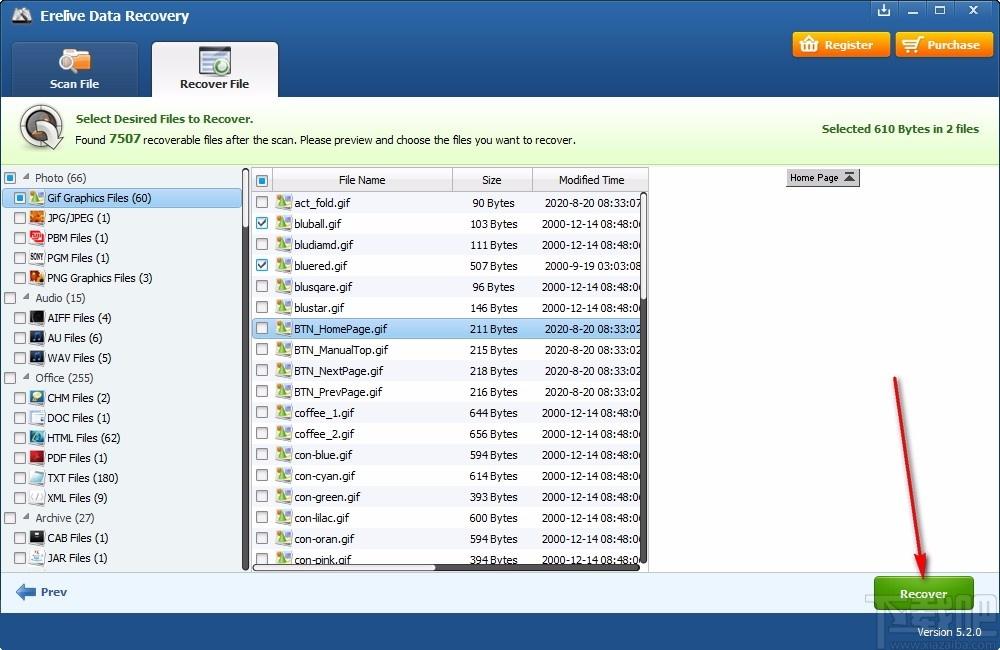Click the HTML Files type icon
The width and height of the screenshot is (1000, 650).
click(x=37, y=438)
